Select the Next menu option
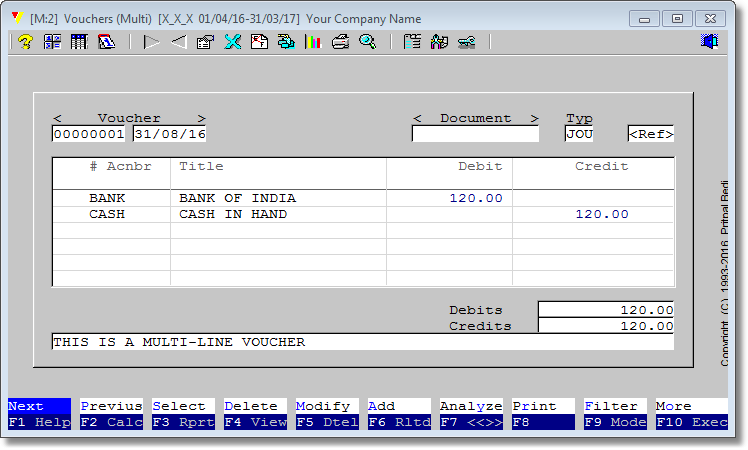The width and height of the screenshot is (748, 450). (39, 406)
